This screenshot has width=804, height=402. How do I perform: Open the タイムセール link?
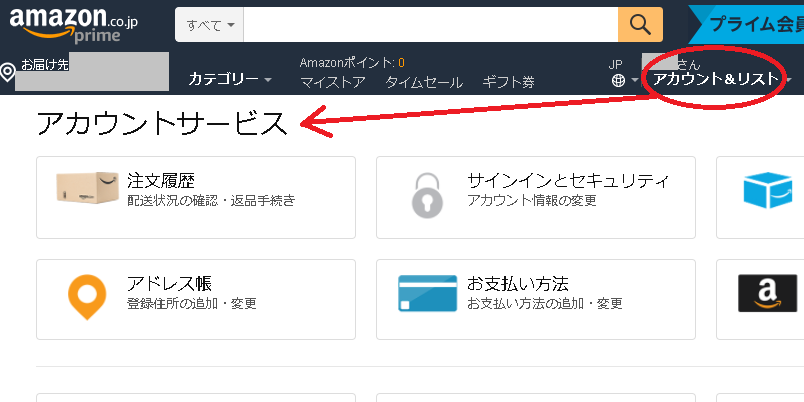pos(424,82)
